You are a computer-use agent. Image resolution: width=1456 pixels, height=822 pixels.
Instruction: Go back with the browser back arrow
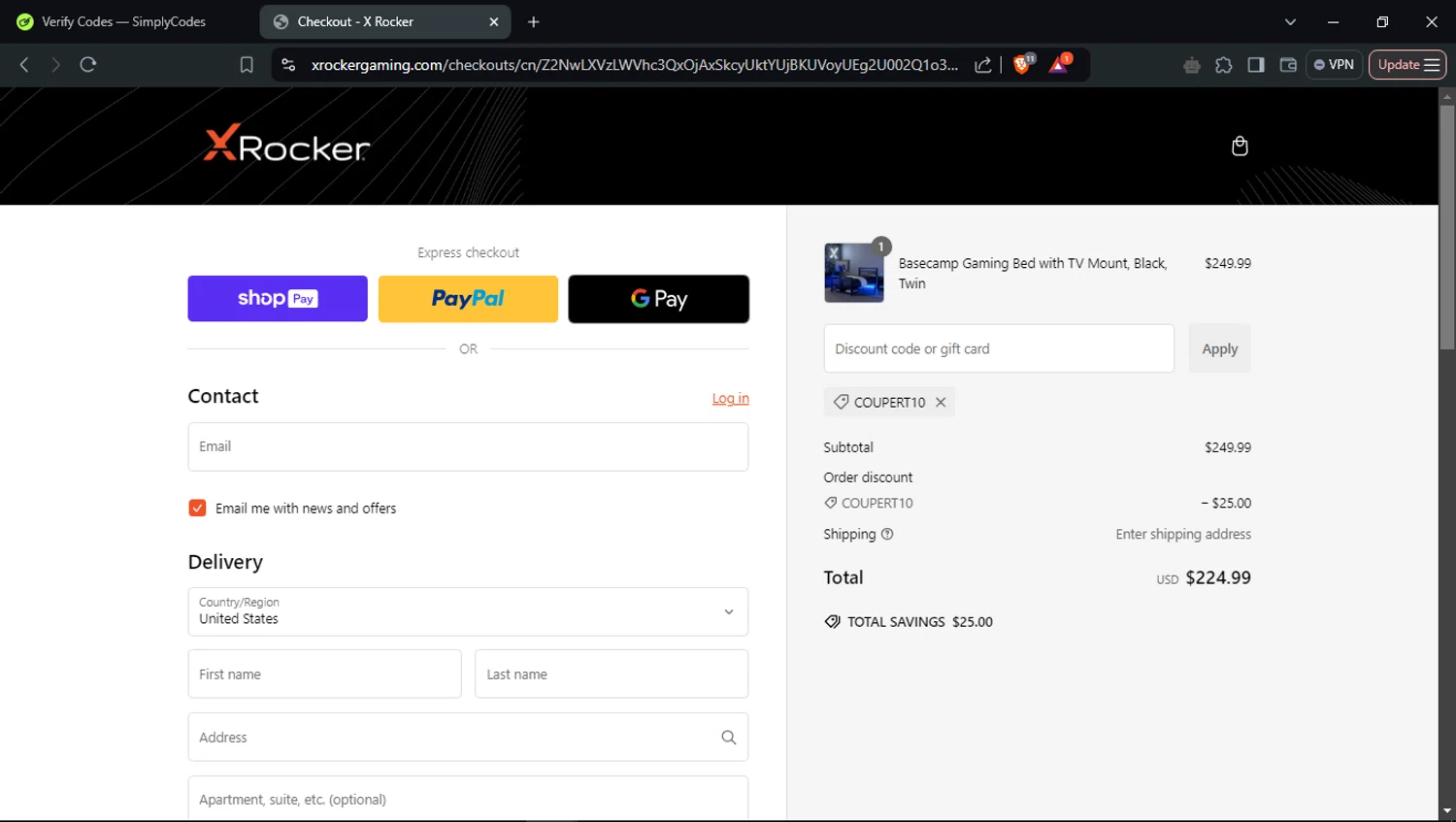(x=24, y=65)
